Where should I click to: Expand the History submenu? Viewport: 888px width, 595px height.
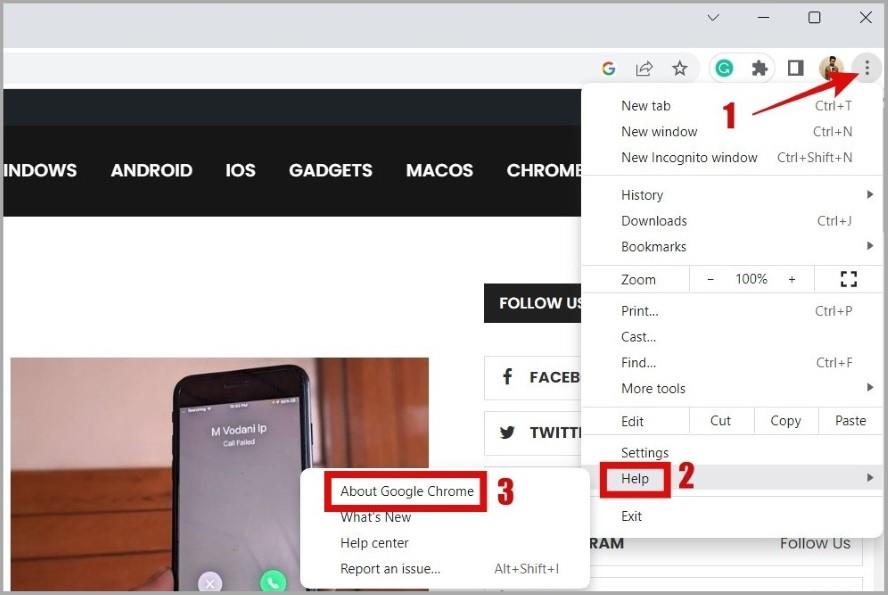pyautogui.click(x=732, y=195)
